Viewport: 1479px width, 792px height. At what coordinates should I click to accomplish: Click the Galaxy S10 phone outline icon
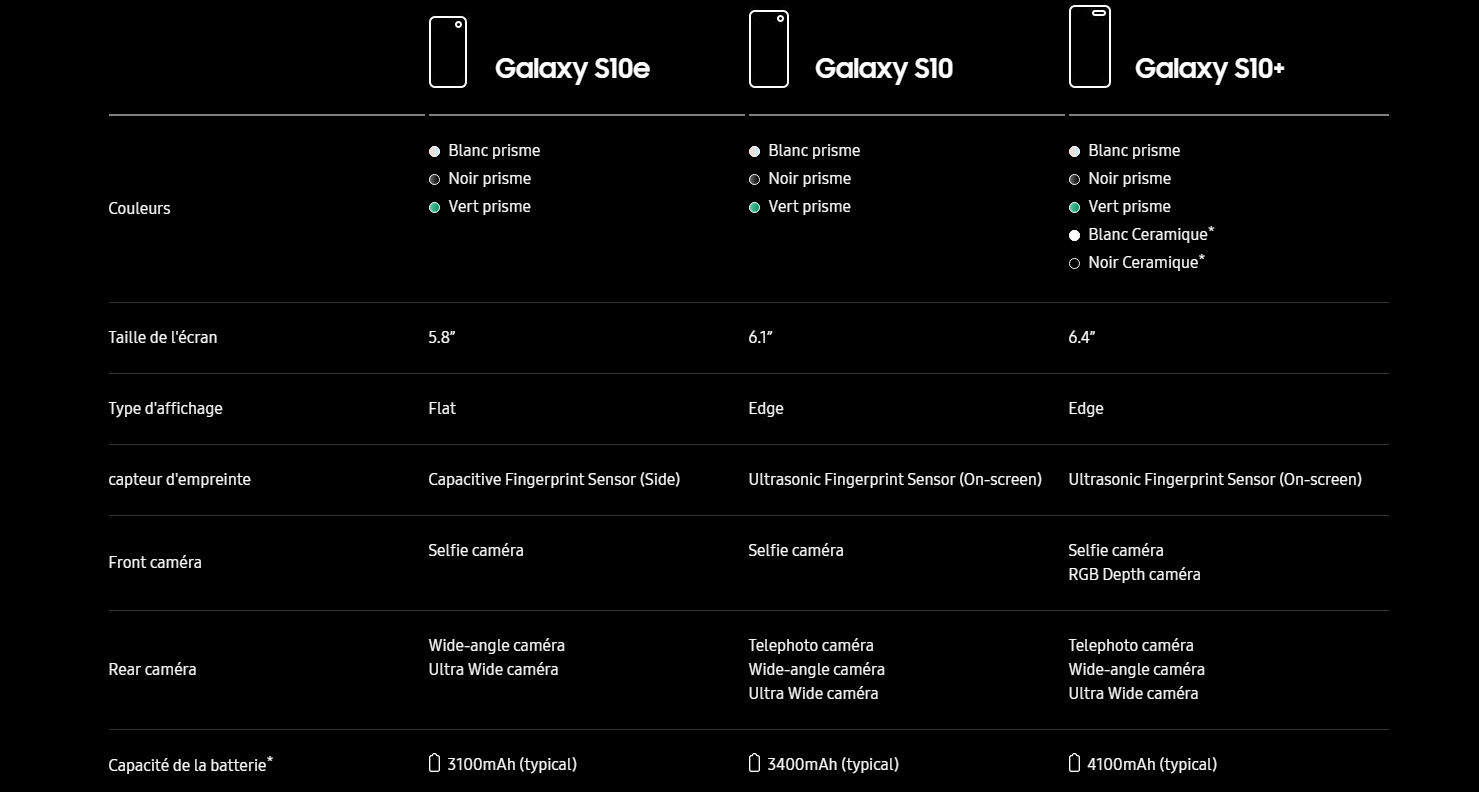point(769,49)
